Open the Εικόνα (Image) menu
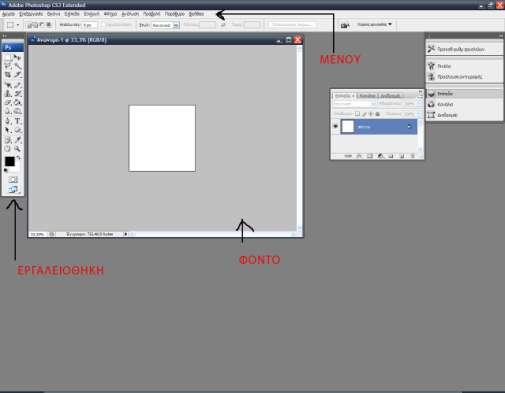 (x=53, y=14)
